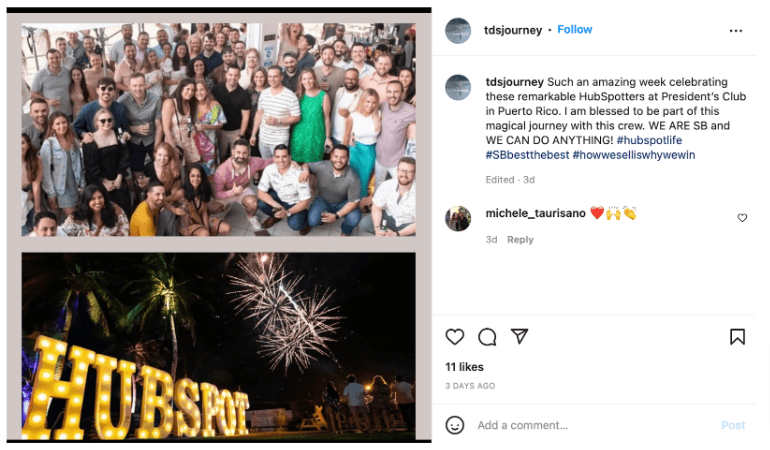Open the #hubspotlife hashtag
This screenshot has width=770, height=450.
[x=649, y=140]
